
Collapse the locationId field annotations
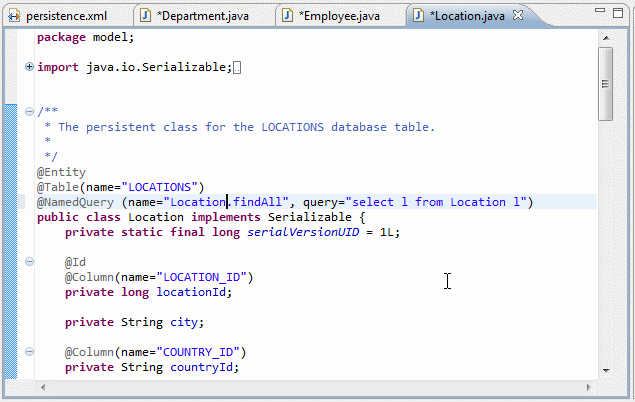(x=29, y=262)
